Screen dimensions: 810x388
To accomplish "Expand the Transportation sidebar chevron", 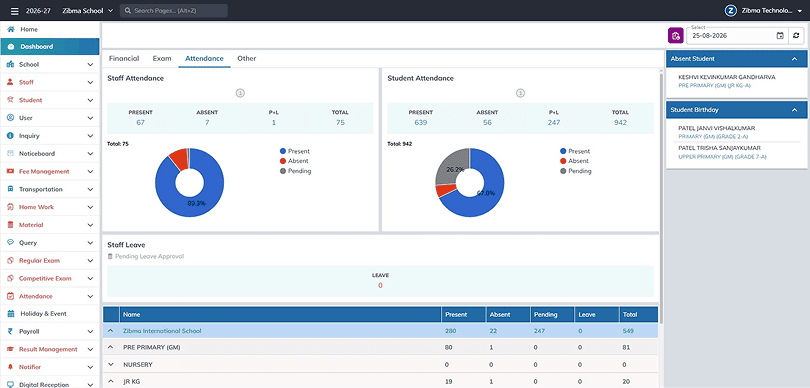I will 90,189.
